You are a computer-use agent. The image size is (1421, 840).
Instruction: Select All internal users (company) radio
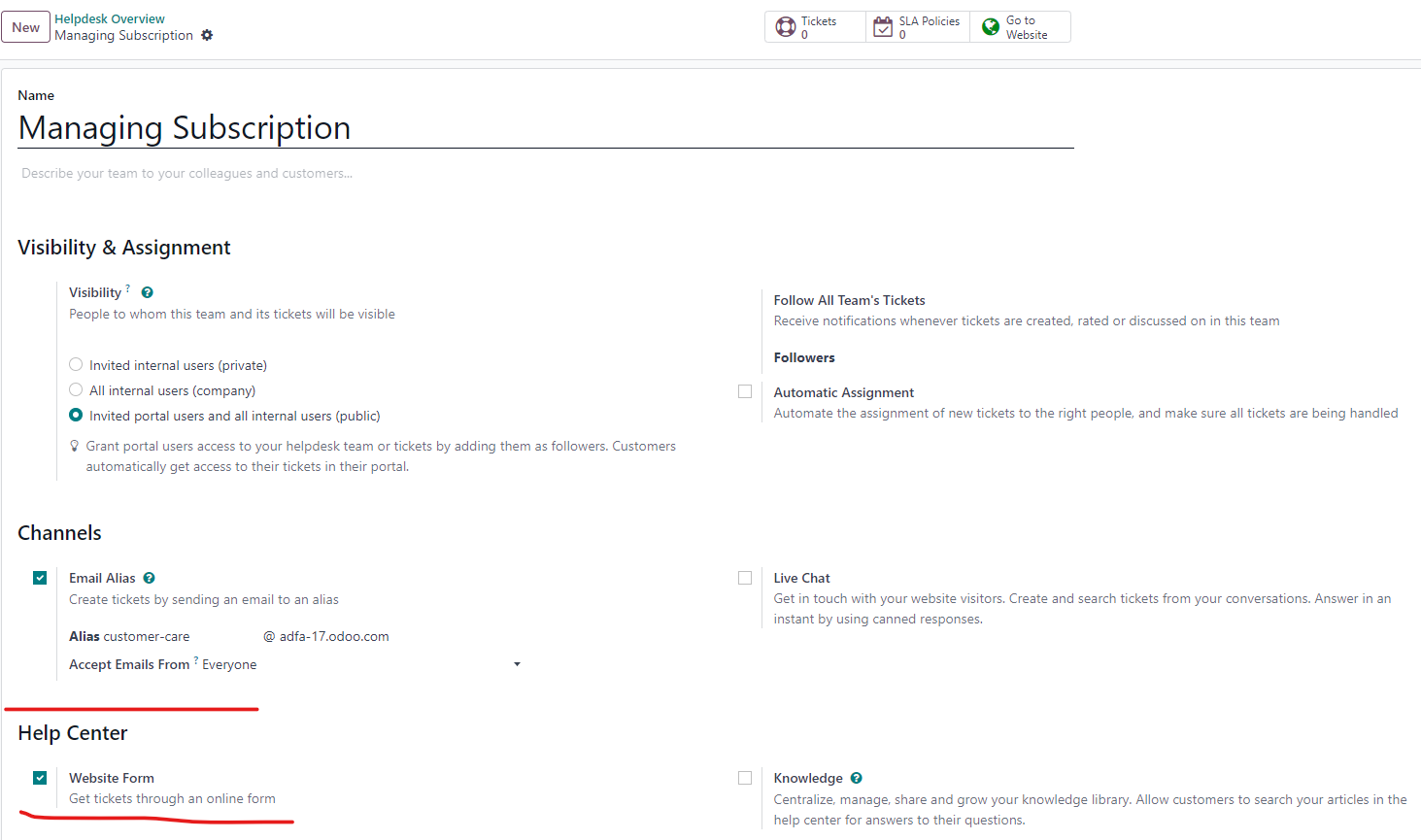(76, 389)
